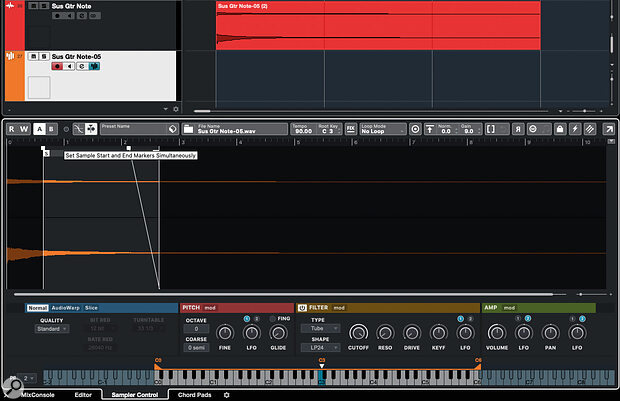The height and width of the screenshot is (401, 620).
Task: Click the red Sus Gtr Note-05 (2) audio clip
Action: pos(378,25)
